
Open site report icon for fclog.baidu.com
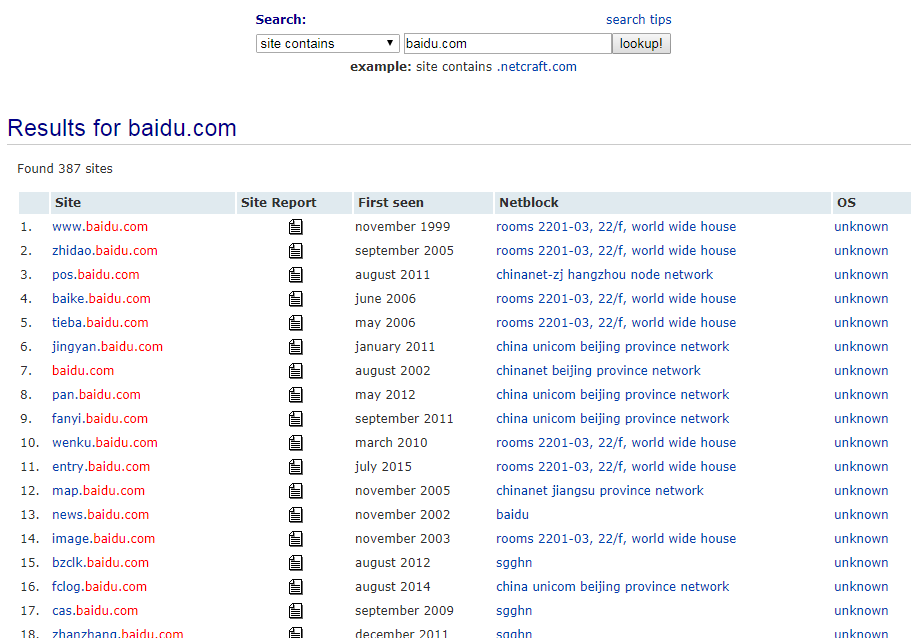pos(296,587)
